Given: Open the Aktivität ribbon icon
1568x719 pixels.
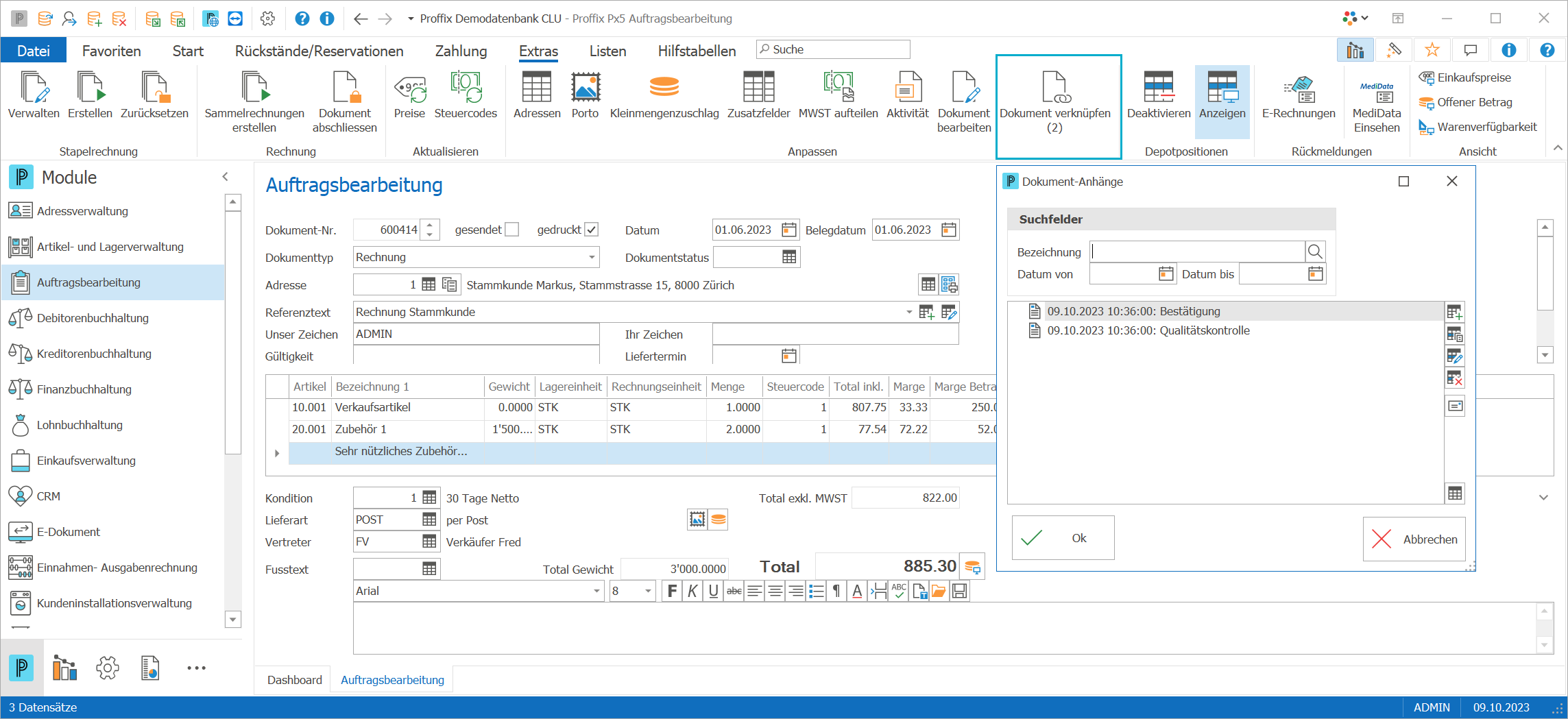Looking at the screenshot, I should point(908,88).
